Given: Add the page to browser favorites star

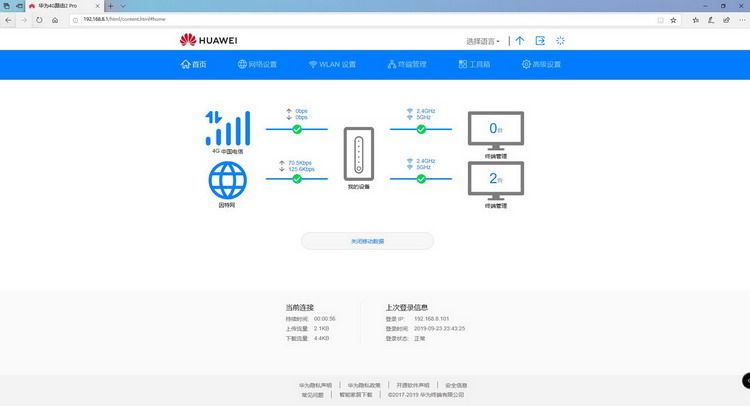Looking at the screenshot, I should click(x=673, y=20).
